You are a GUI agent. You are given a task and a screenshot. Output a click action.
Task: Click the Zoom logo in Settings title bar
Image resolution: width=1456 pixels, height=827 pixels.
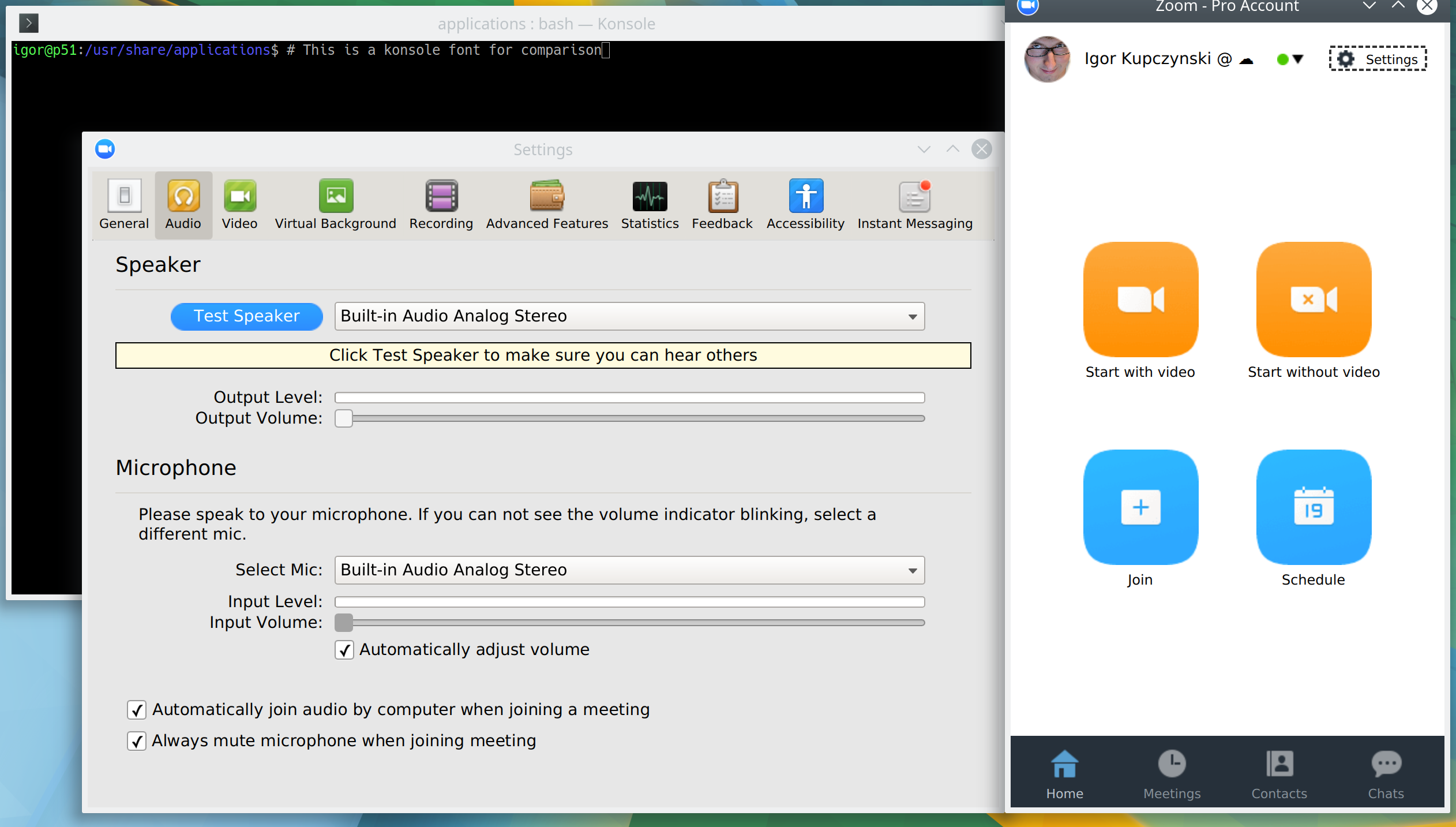point(105,149)
